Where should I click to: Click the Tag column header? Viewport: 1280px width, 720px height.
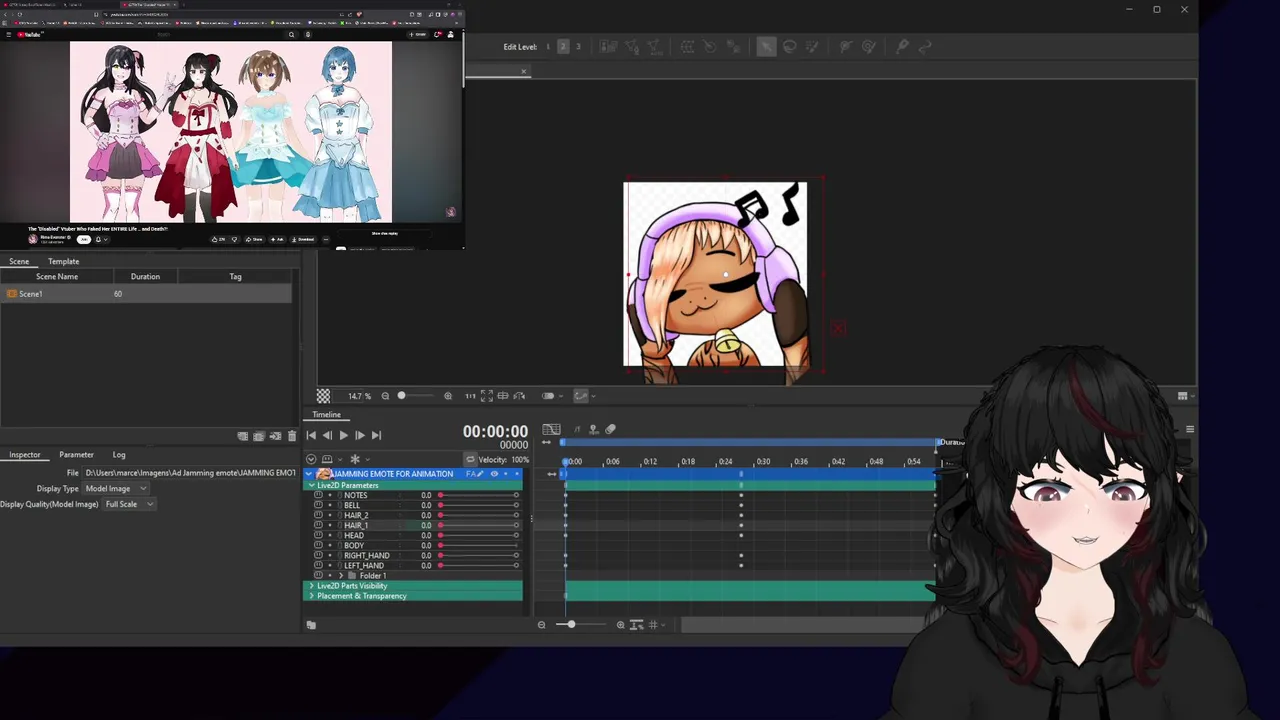click(x=235, y=277)
